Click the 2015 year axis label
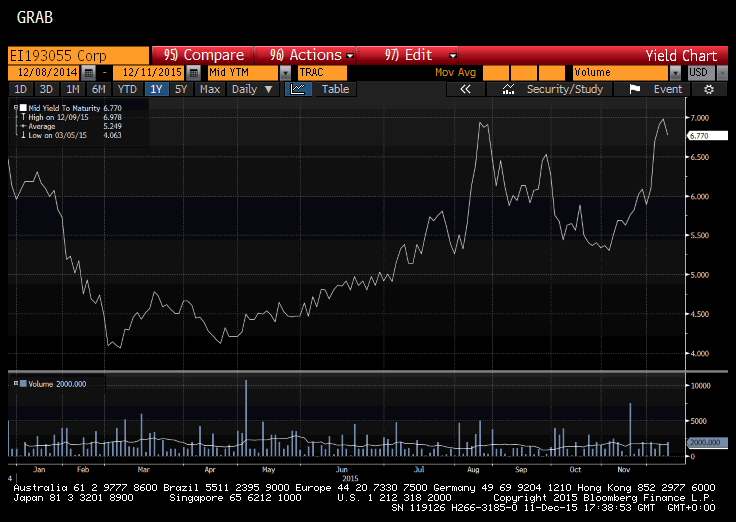The height and width of the screenshot is (522, 736). point(350,478)
